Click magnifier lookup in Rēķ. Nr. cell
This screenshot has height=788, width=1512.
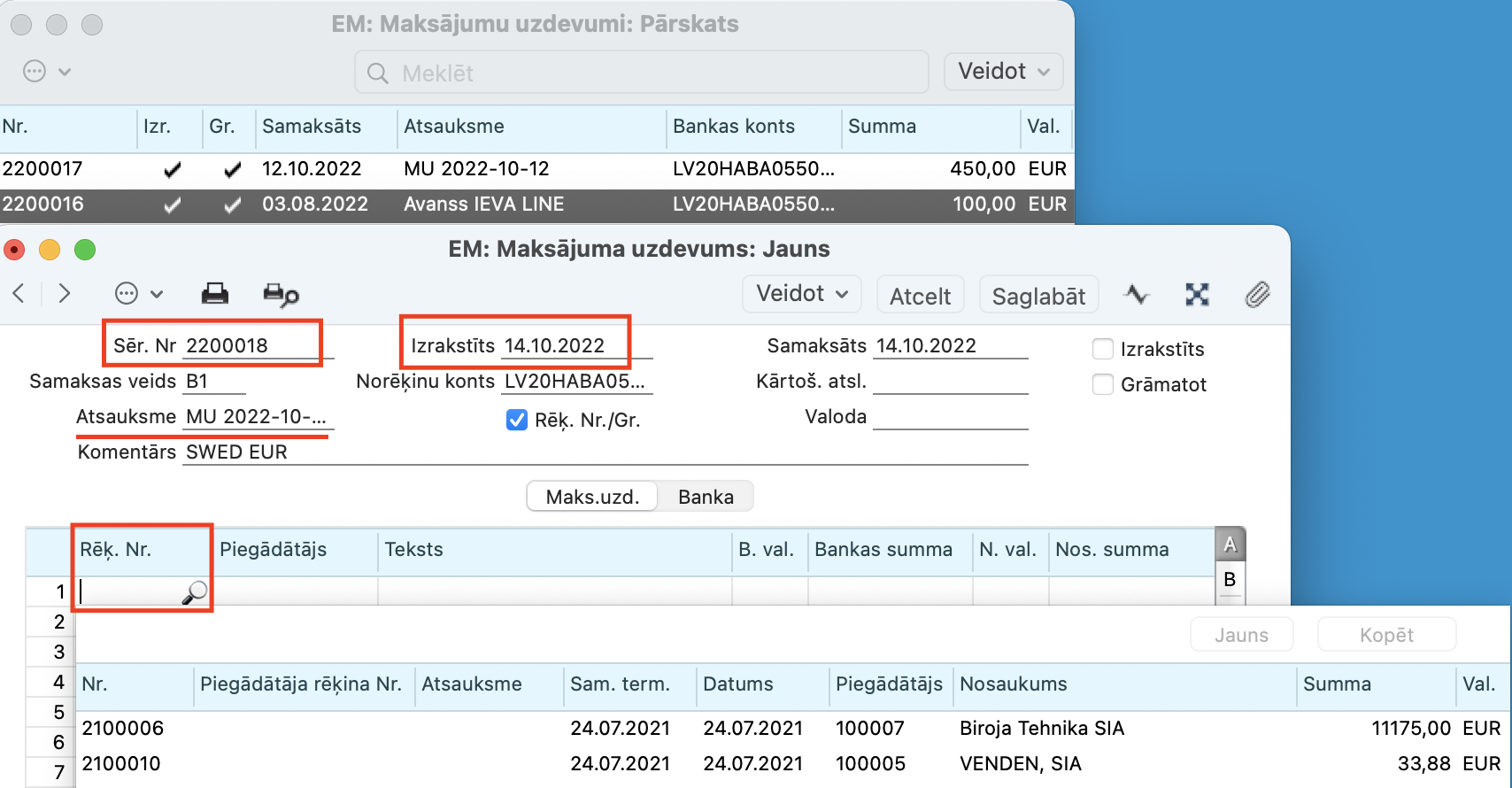194,592
